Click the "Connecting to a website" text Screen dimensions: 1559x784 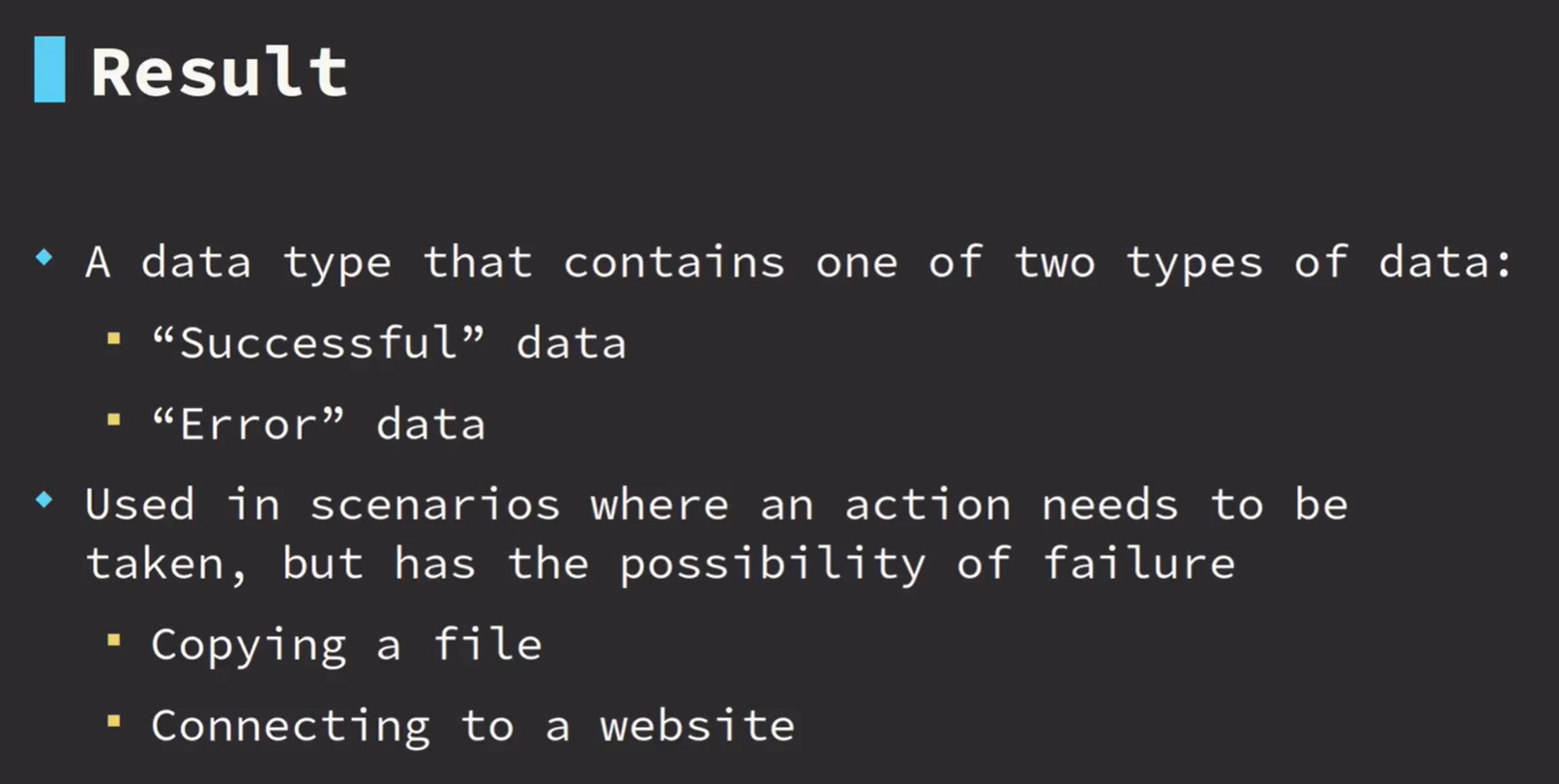coord(473,727)
